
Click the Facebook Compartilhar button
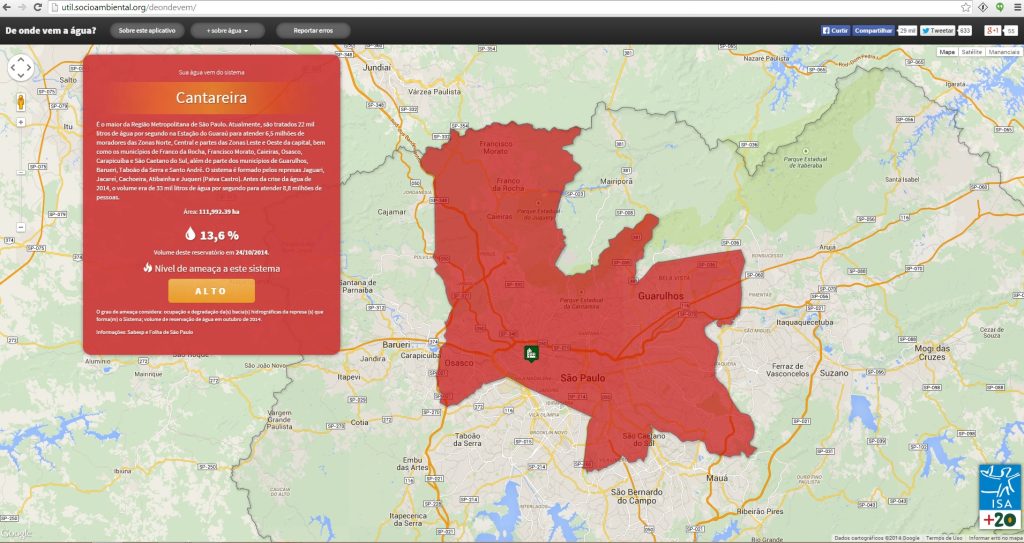click(874, 30)
